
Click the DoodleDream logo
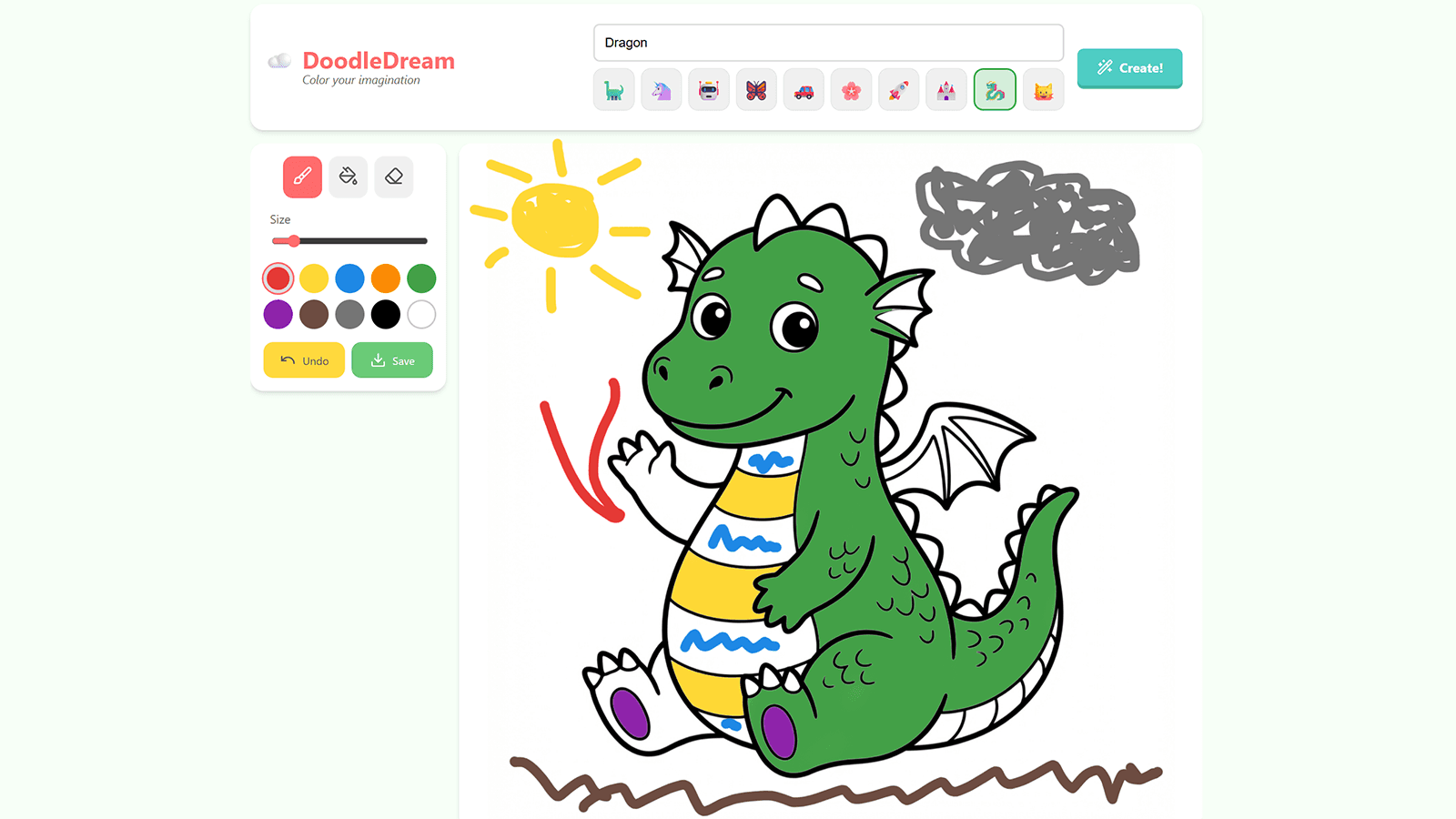(377, 60)
